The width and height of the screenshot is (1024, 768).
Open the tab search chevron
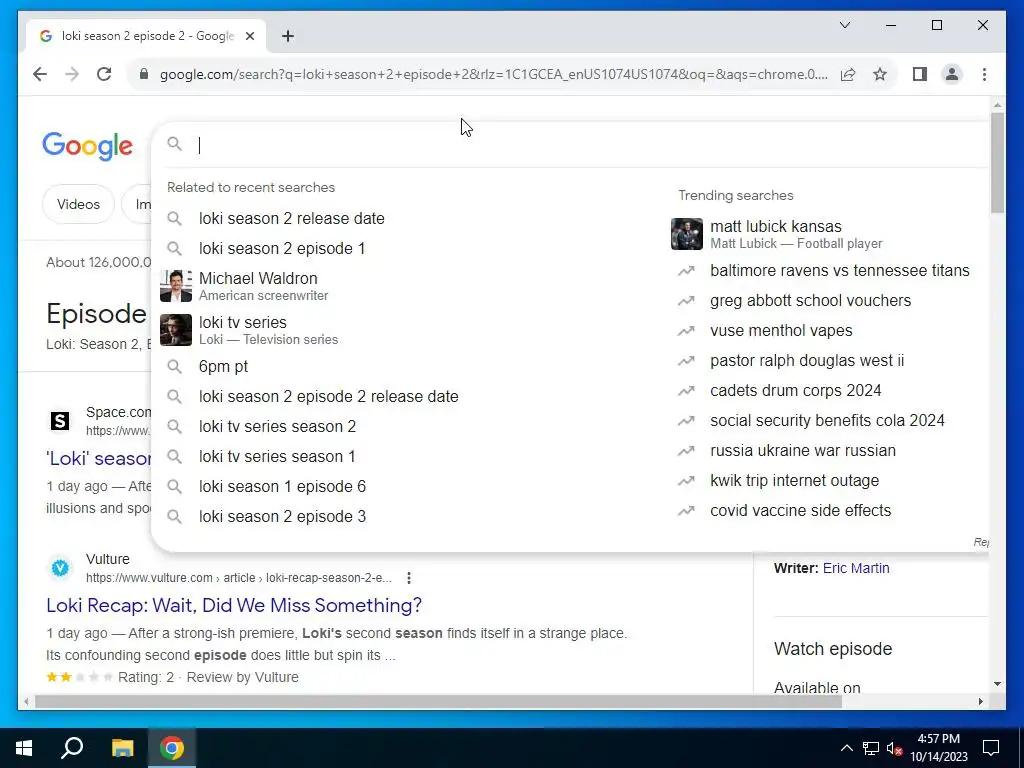coord(844,25)
